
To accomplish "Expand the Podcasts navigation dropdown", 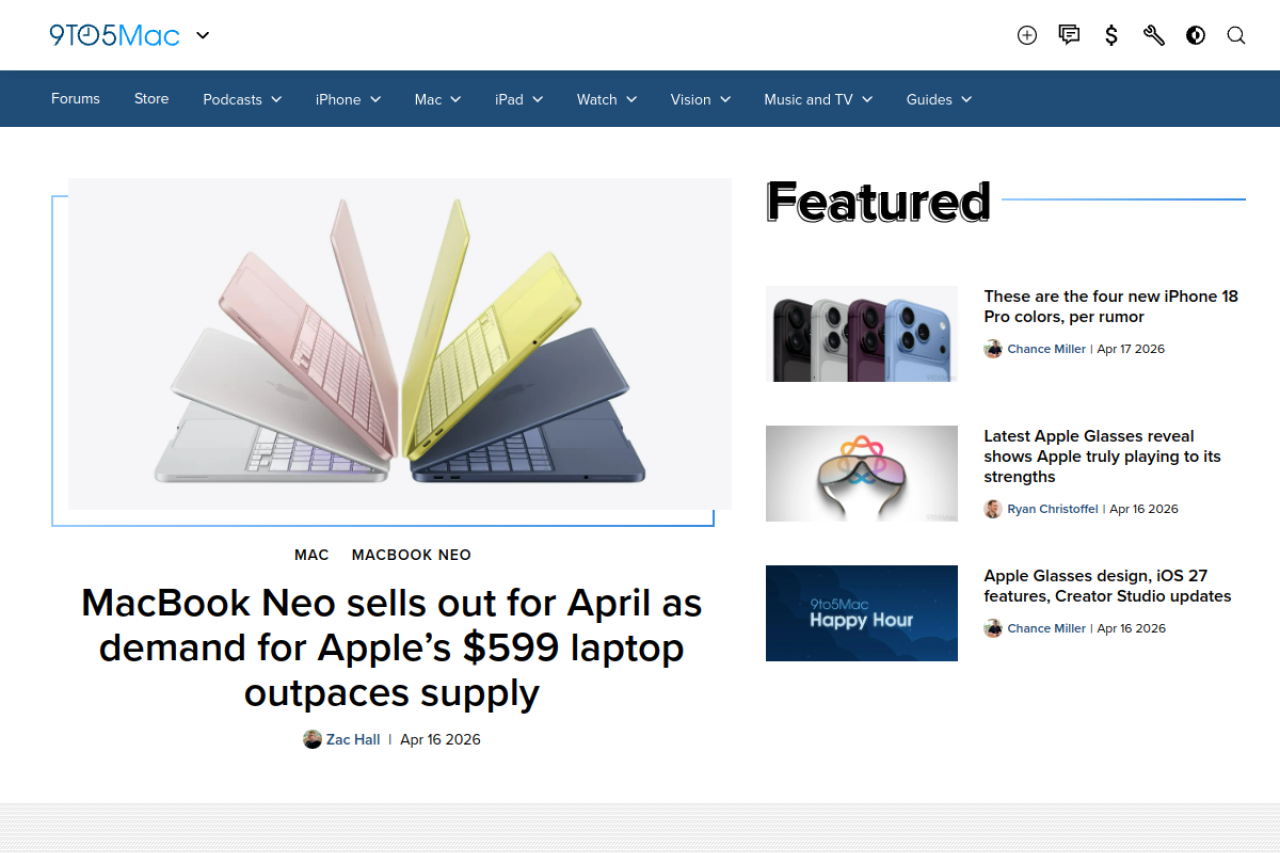I will click(x=242, y=99).
